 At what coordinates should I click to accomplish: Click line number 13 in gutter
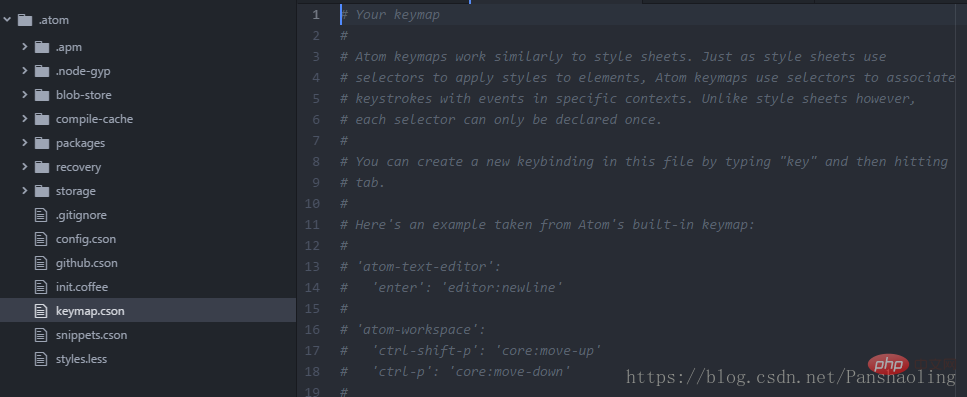(x=313, y=267)
